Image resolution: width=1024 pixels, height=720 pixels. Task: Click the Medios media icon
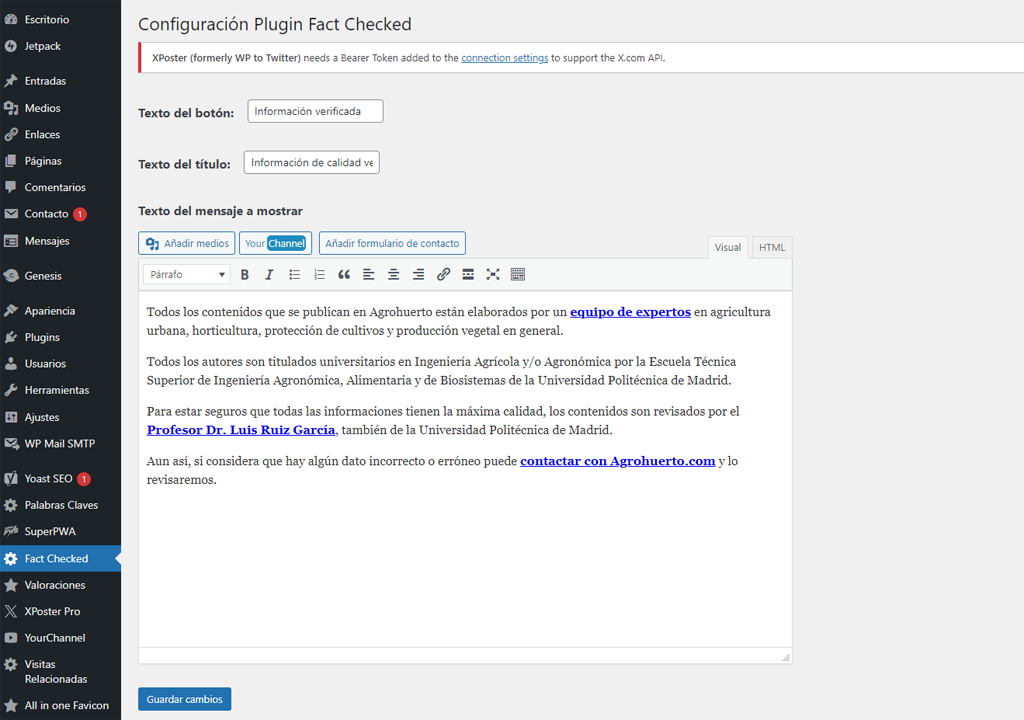point(10,108)
